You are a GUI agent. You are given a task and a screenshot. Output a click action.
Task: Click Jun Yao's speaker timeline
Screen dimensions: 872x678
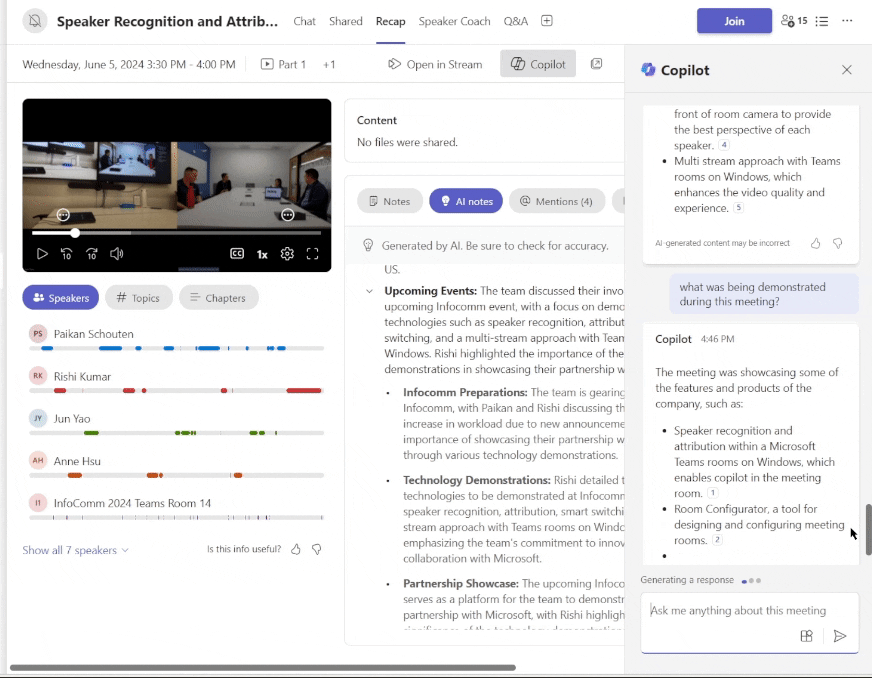click(x=176, y=433)
